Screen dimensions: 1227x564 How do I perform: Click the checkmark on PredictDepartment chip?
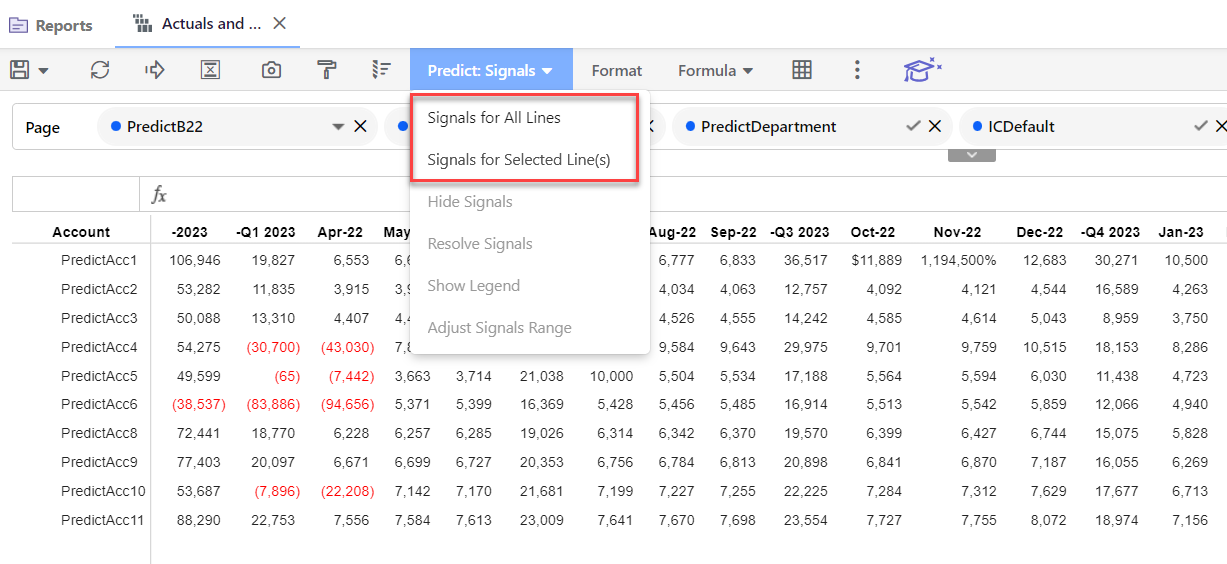point(912,126)
